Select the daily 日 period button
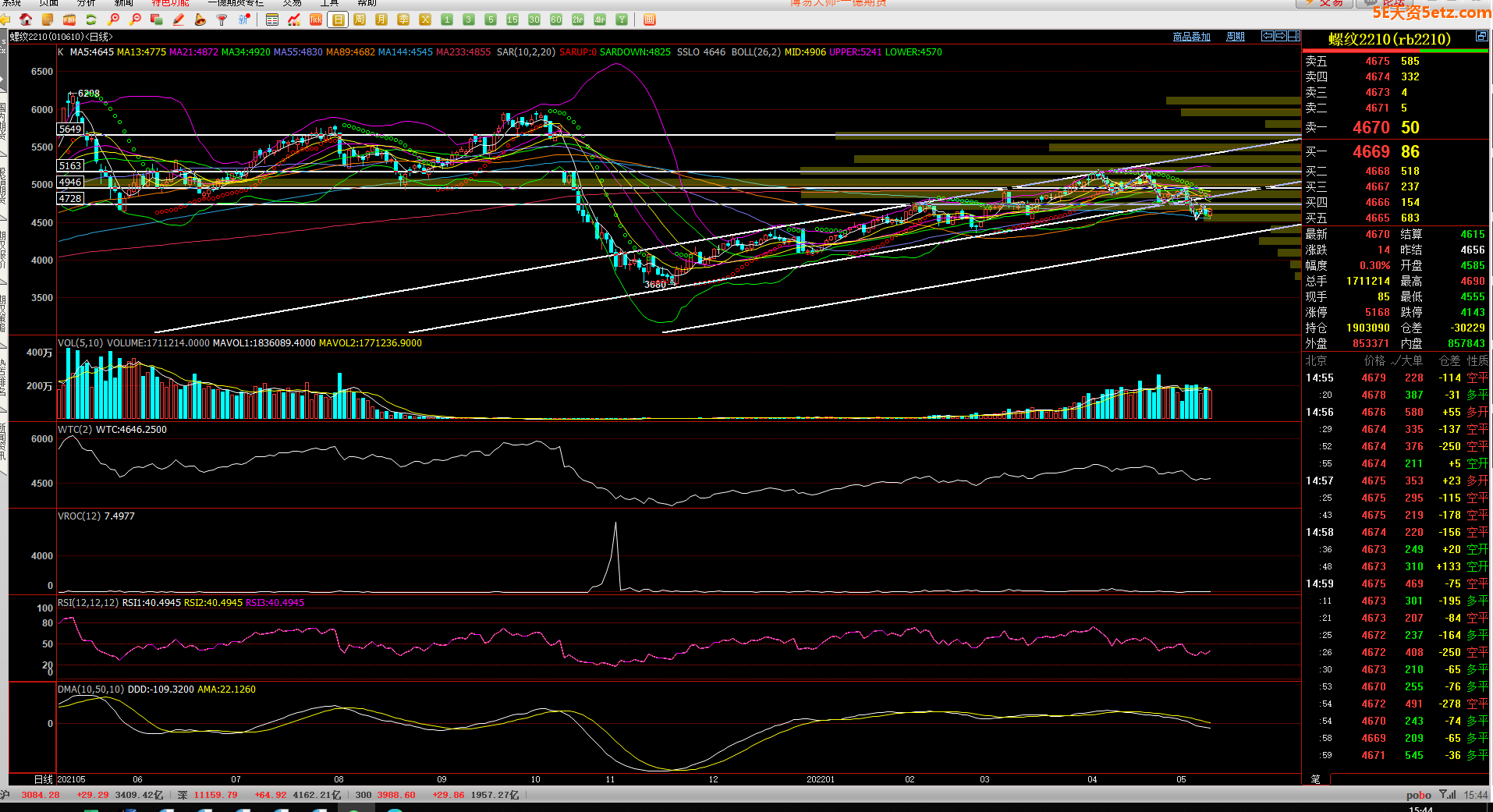 (x=338, y=20)
